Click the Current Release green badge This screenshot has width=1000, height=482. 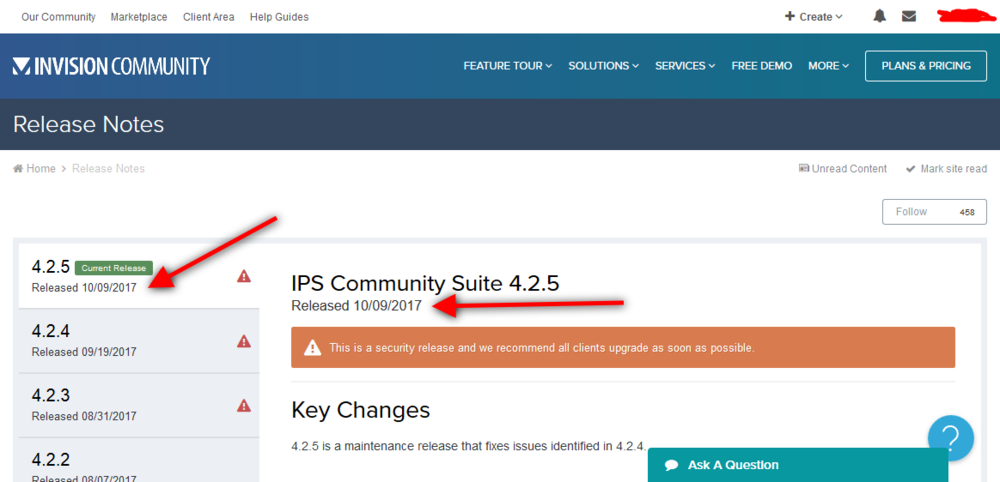[114, 268]
